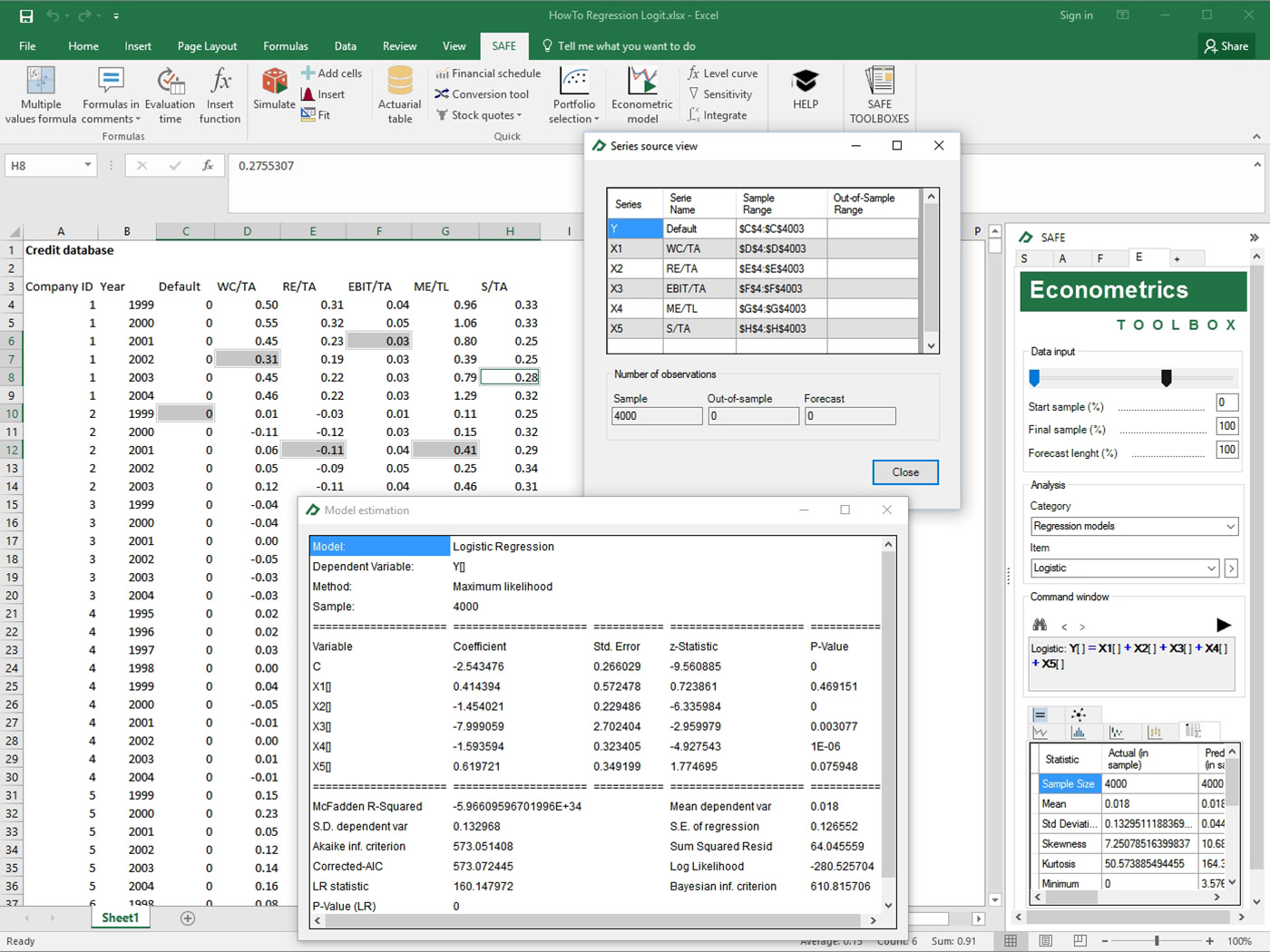Open the SAFE TOOLBOXES pane
The height and width of the screenshot is (952, 1270).
[879, 95]
